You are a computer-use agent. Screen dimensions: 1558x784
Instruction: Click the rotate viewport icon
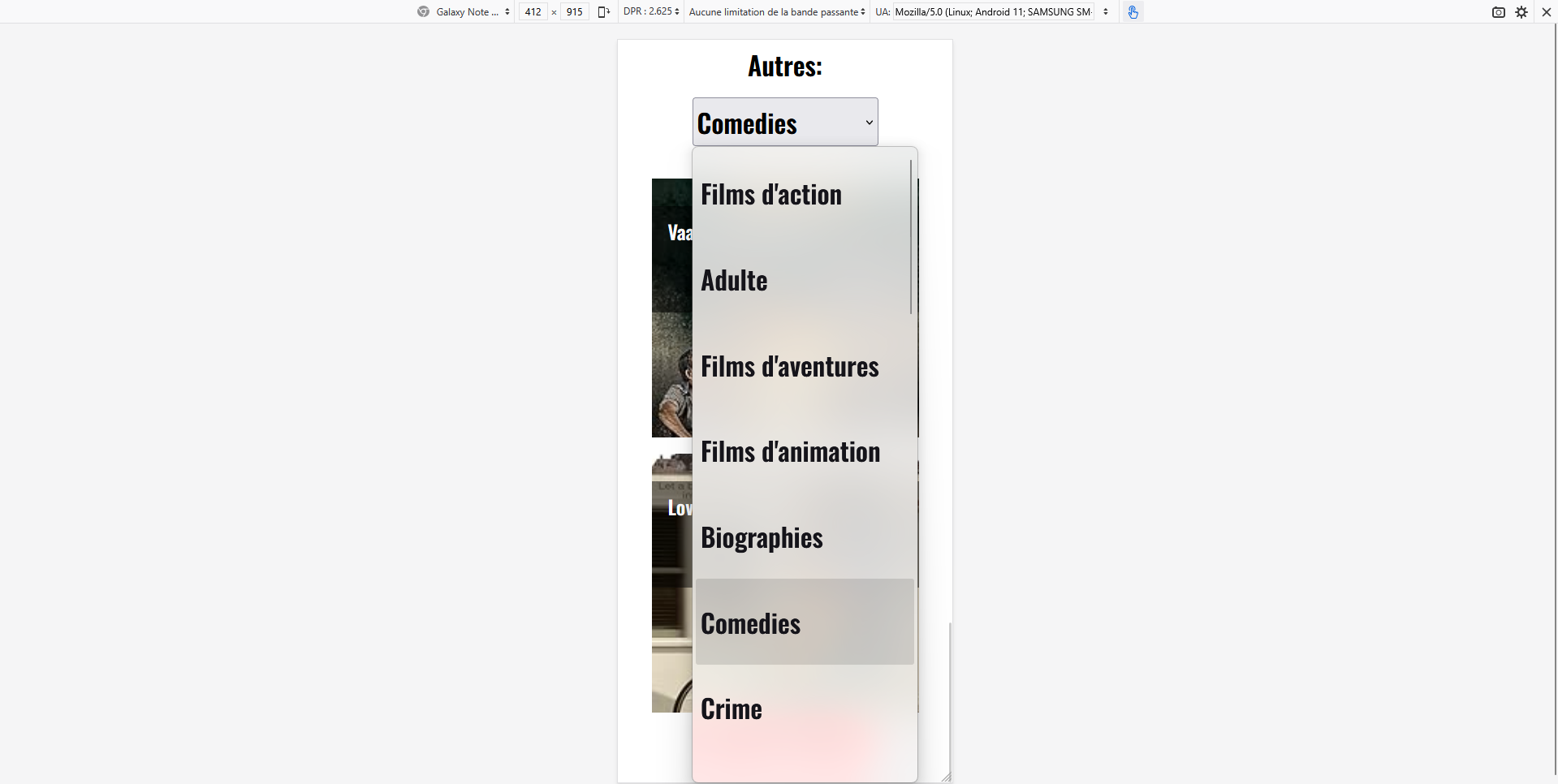(603, 12)
